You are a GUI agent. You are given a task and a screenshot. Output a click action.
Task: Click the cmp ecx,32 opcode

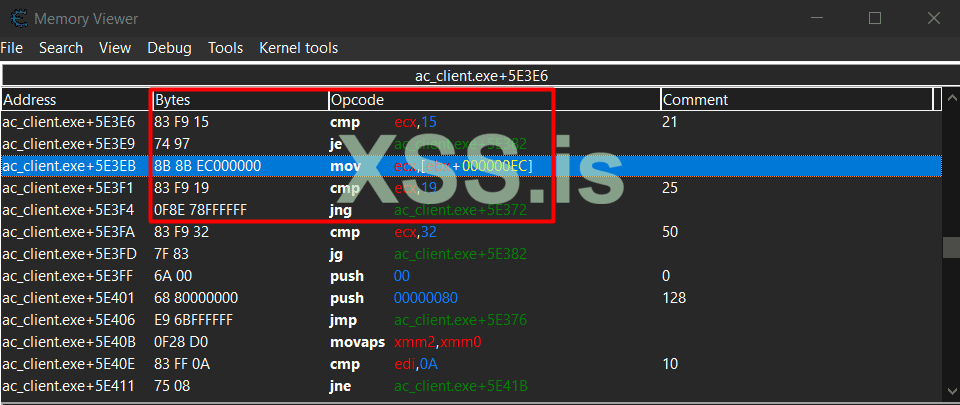click(x=383, y=232)
